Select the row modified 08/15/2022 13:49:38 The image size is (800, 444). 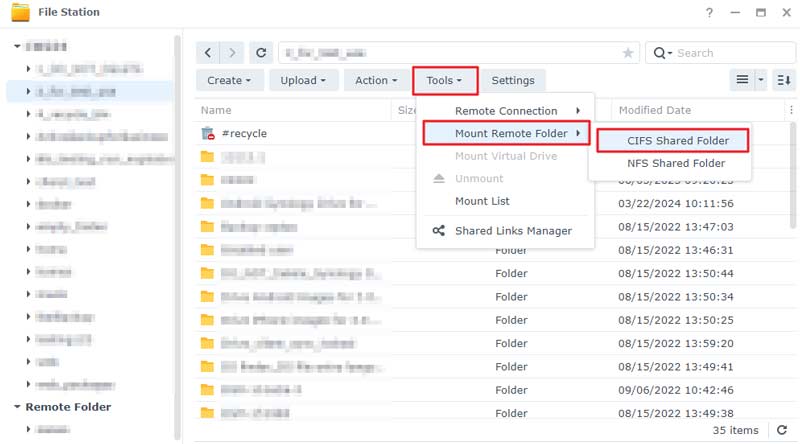pyautogui.click(x=492, y=413)
